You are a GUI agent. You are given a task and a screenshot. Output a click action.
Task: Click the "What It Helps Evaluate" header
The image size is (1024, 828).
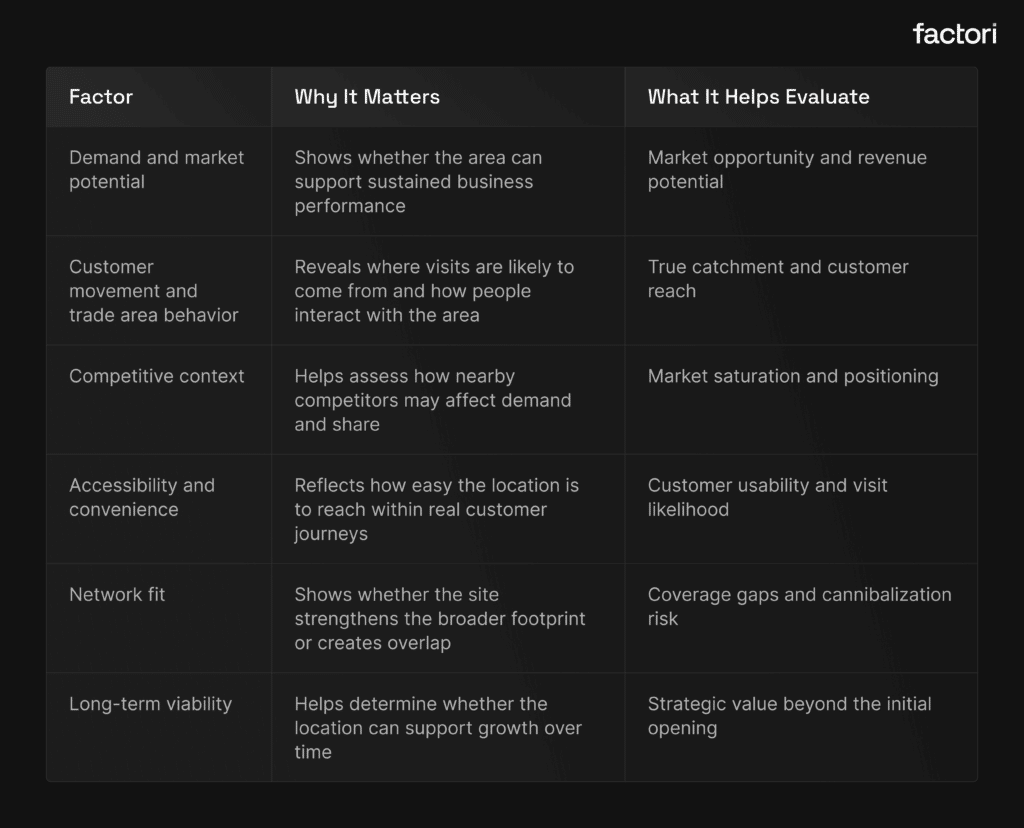tap(758, 97)
